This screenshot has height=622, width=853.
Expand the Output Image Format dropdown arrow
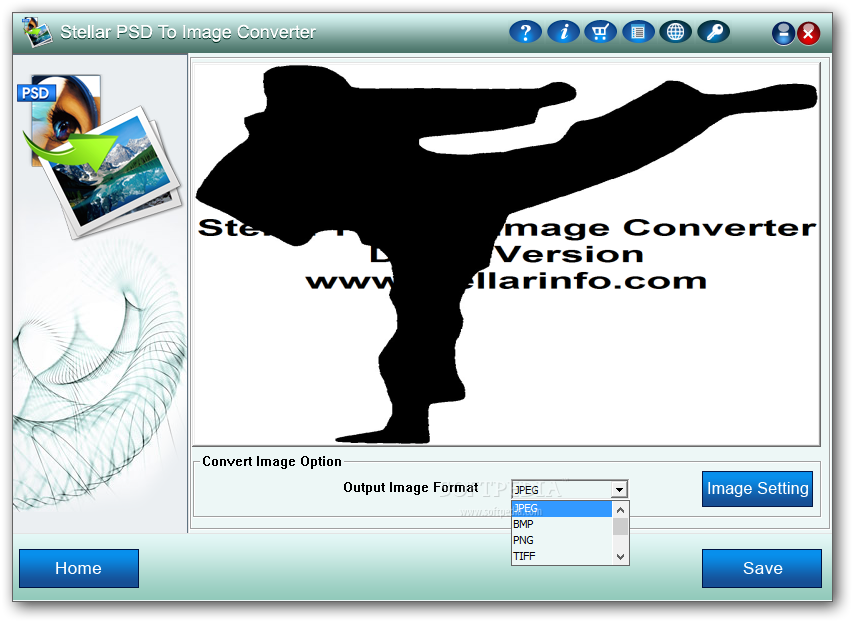(x=619, y=490)
